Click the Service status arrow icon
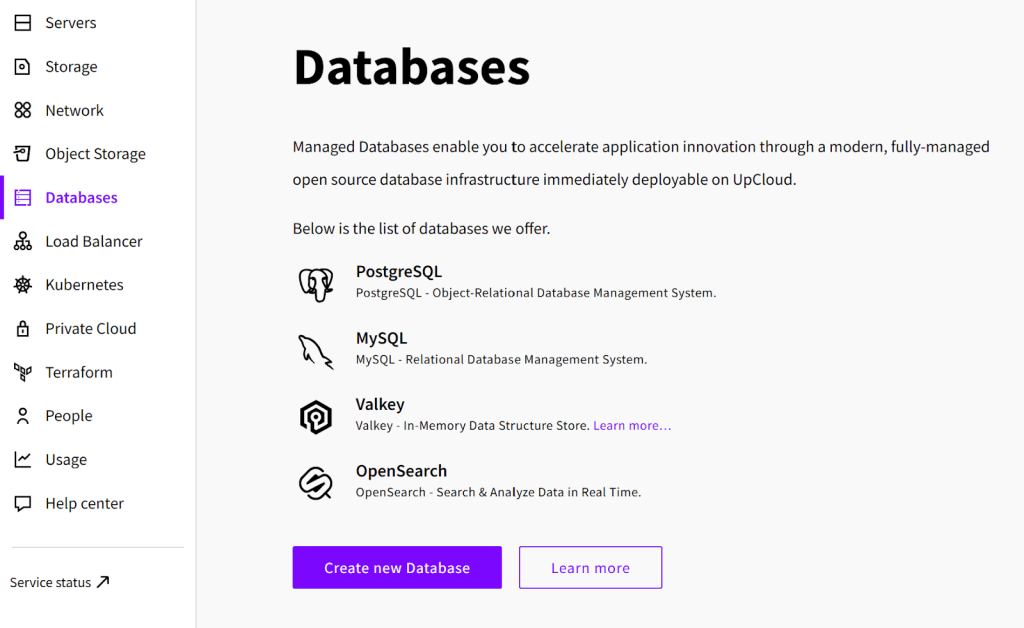Viewport: 1024px width, 628px height. click(x=103, y=582)
